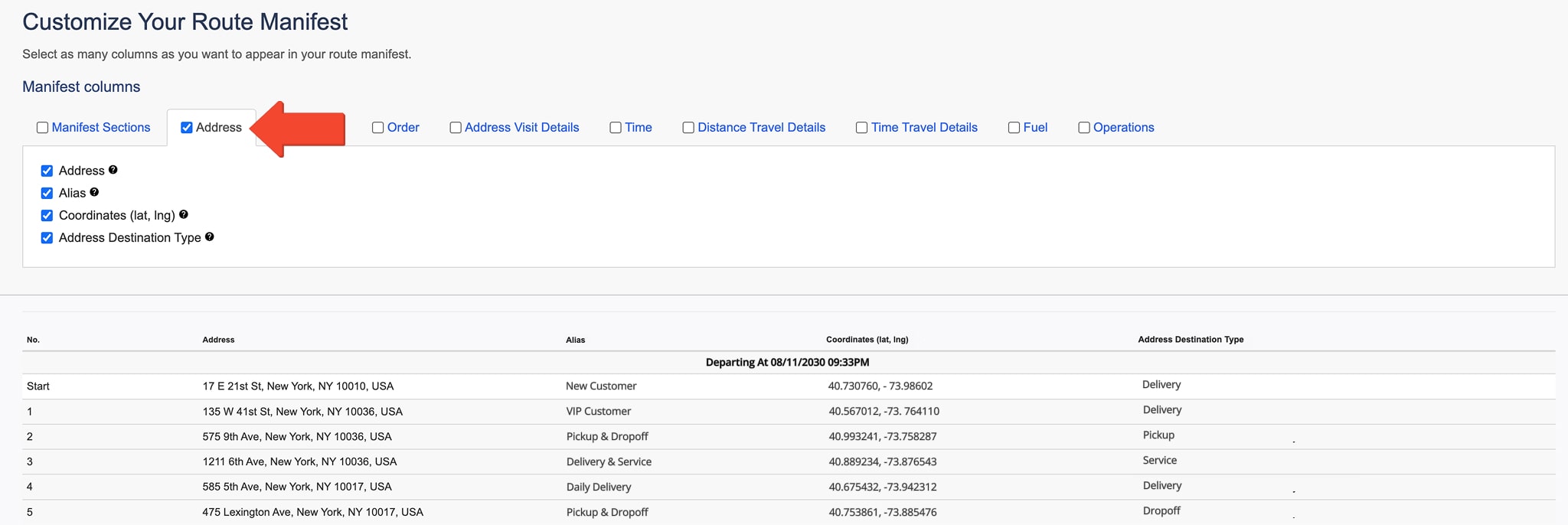Tick the Time Travel Details checkbox

pyautogui.click(x=862, y=128)
